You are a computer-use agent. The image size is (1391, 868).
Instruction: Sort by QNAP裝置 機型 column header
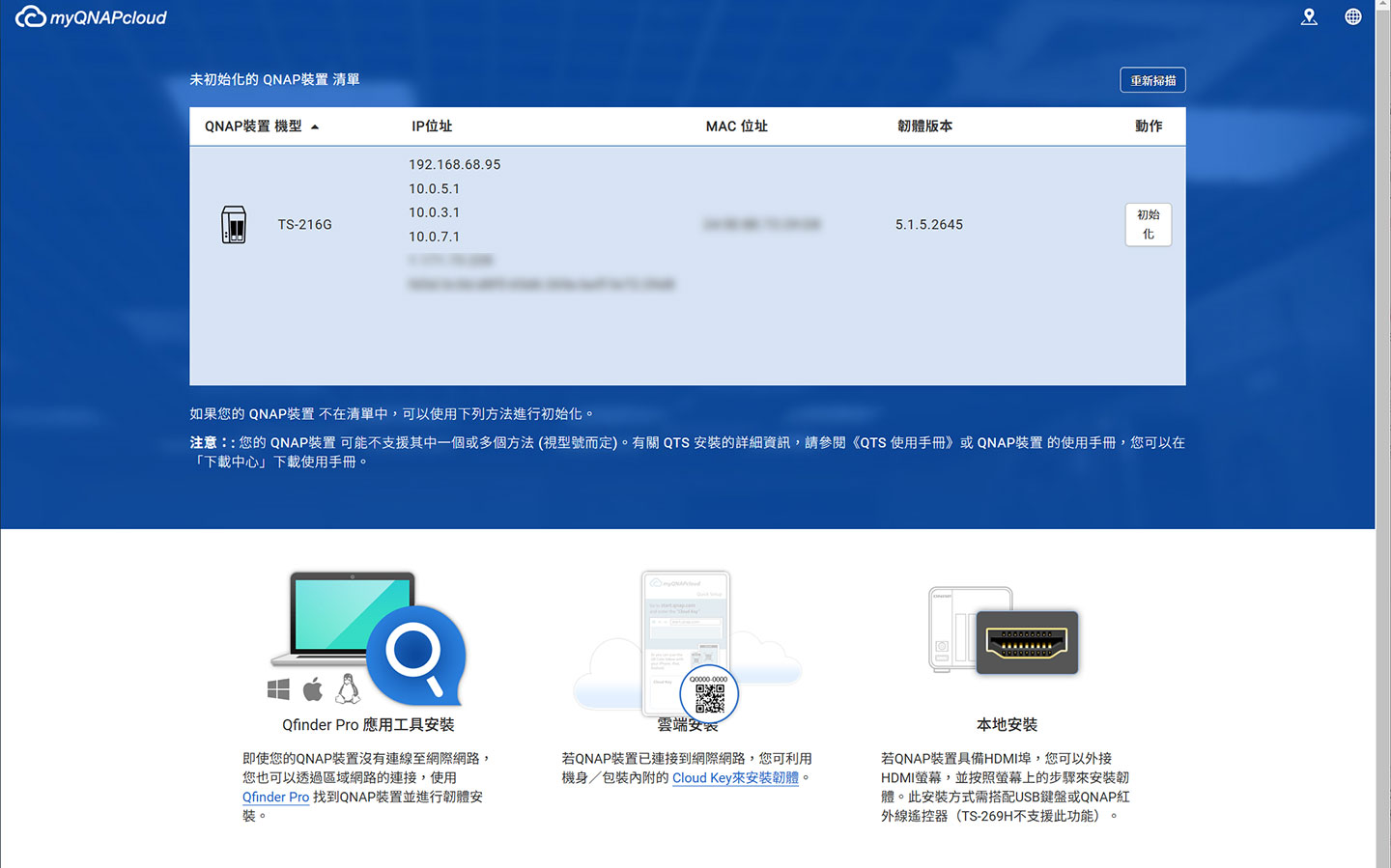(x=262, y=126)
